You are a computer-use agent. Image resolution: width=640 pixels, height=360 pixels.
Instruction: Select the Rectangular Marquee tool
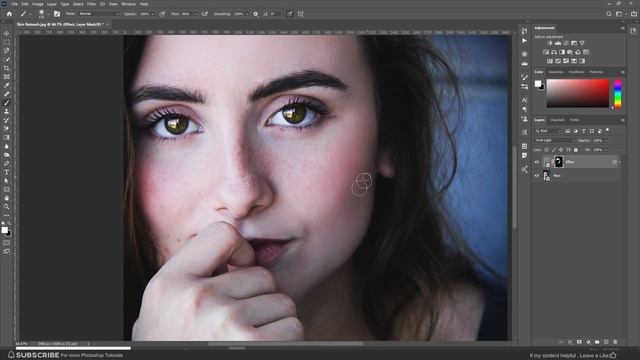tap(7, 42)
